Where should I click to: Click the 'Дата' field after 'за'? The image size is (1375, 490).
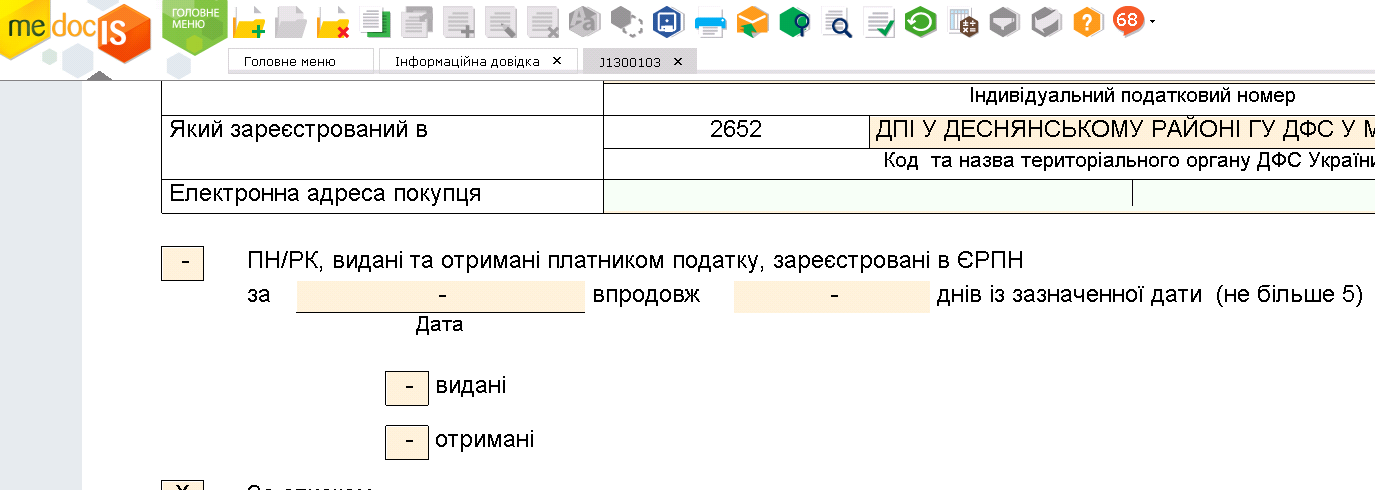click(x=440, y=296)
